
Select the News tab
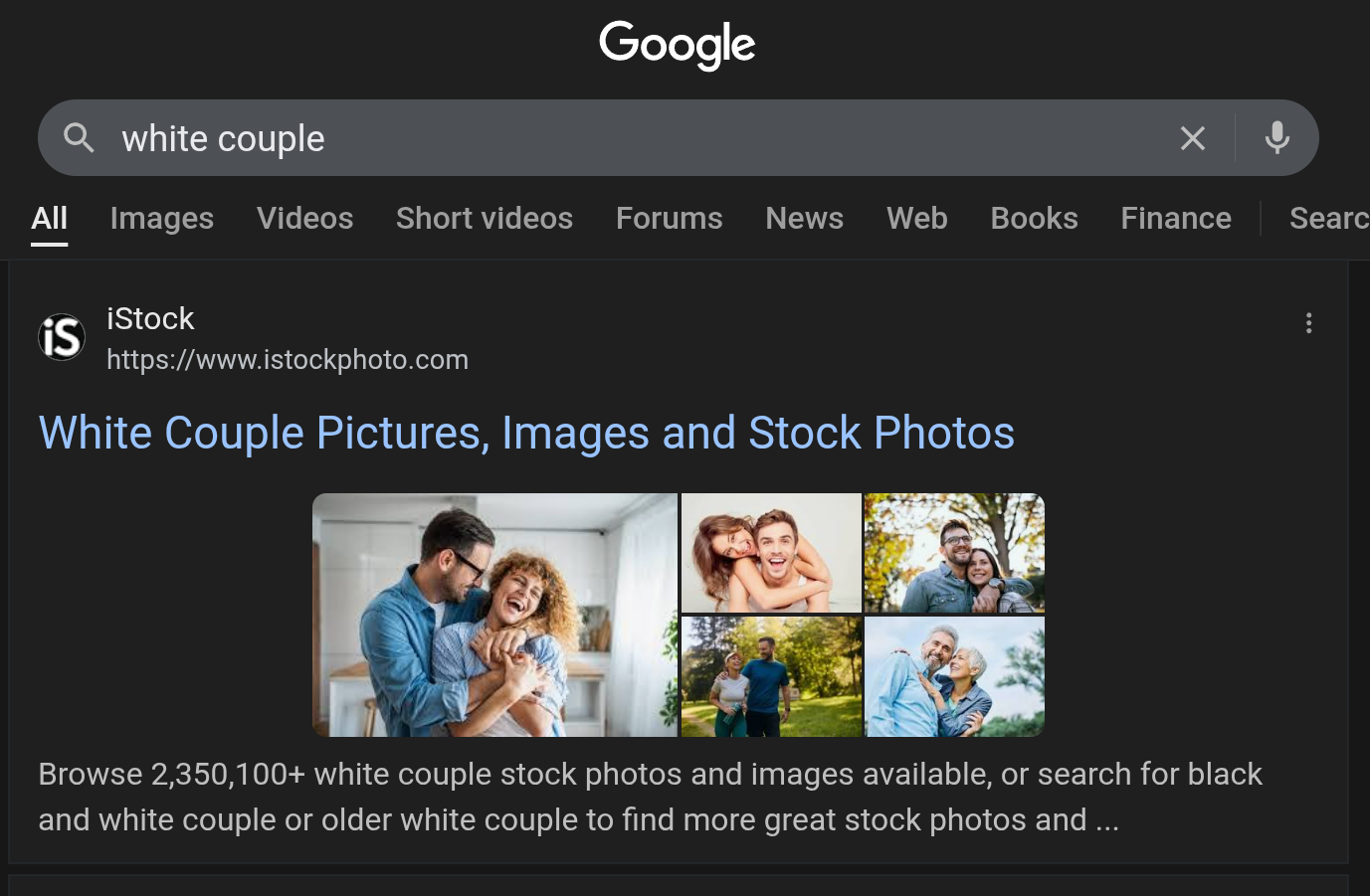click(804, 219)
